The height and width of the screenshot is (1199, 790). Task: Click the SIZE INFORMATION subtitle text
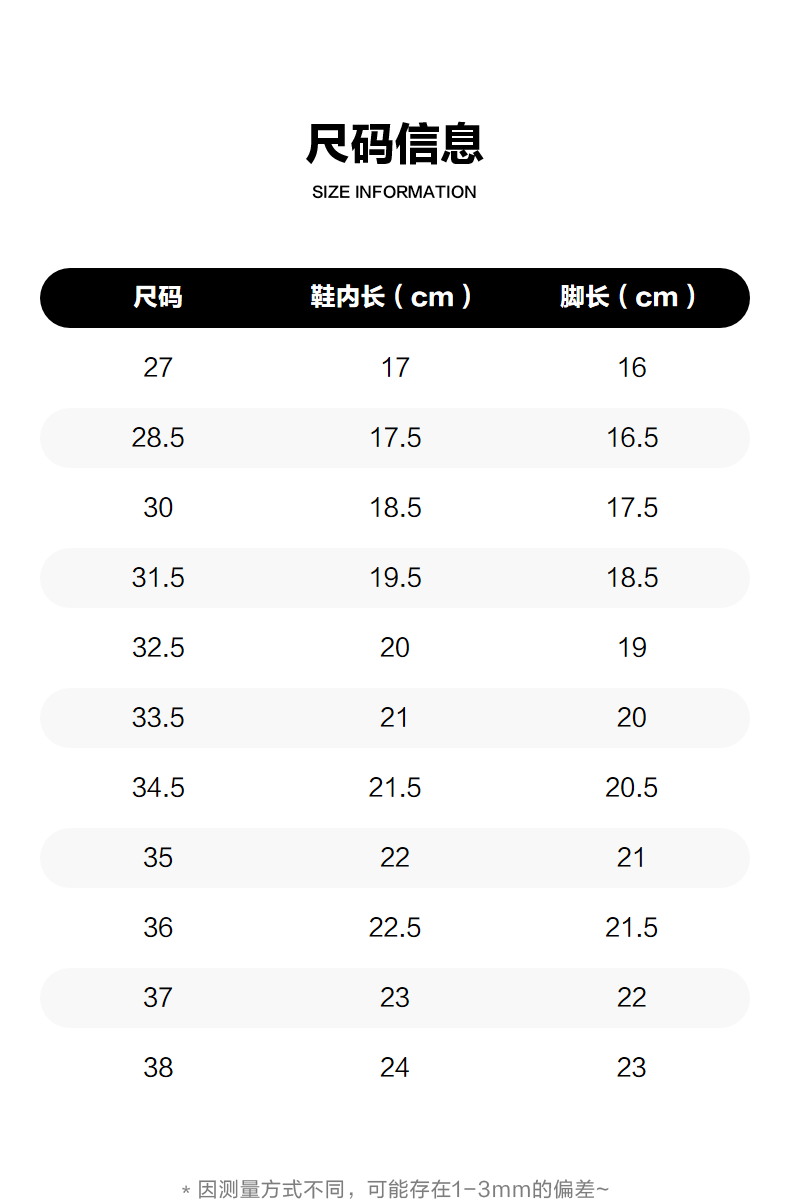pos(394,192)
